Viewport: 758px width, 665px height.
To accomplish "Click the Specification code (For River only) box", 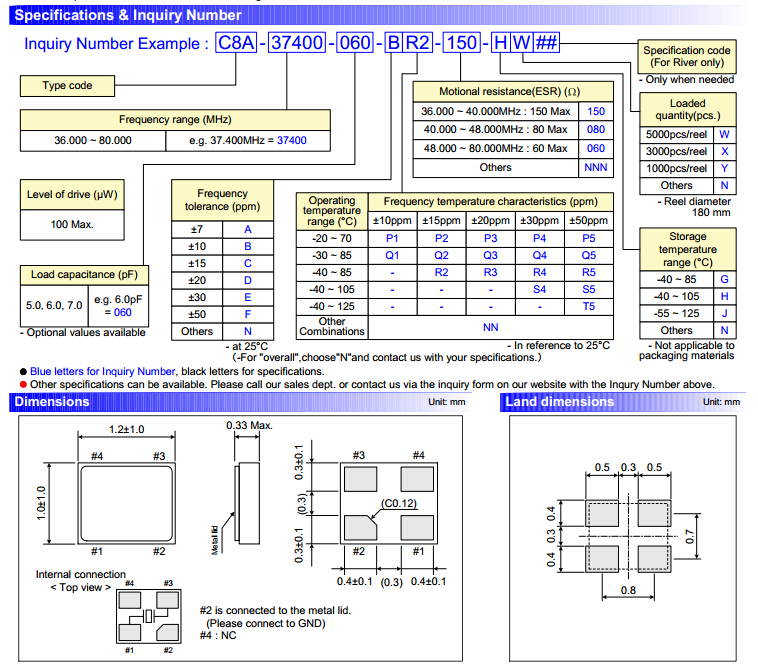I will pyautogui.click(x=687, y=56).
